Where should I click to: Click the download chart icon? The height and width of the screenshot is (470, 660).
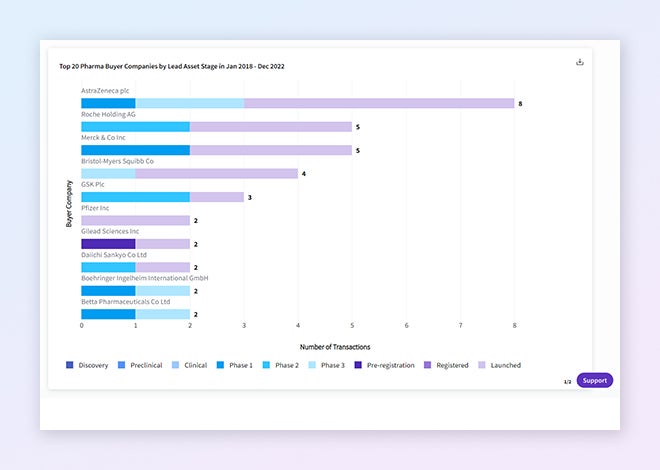tap(579, 62)
